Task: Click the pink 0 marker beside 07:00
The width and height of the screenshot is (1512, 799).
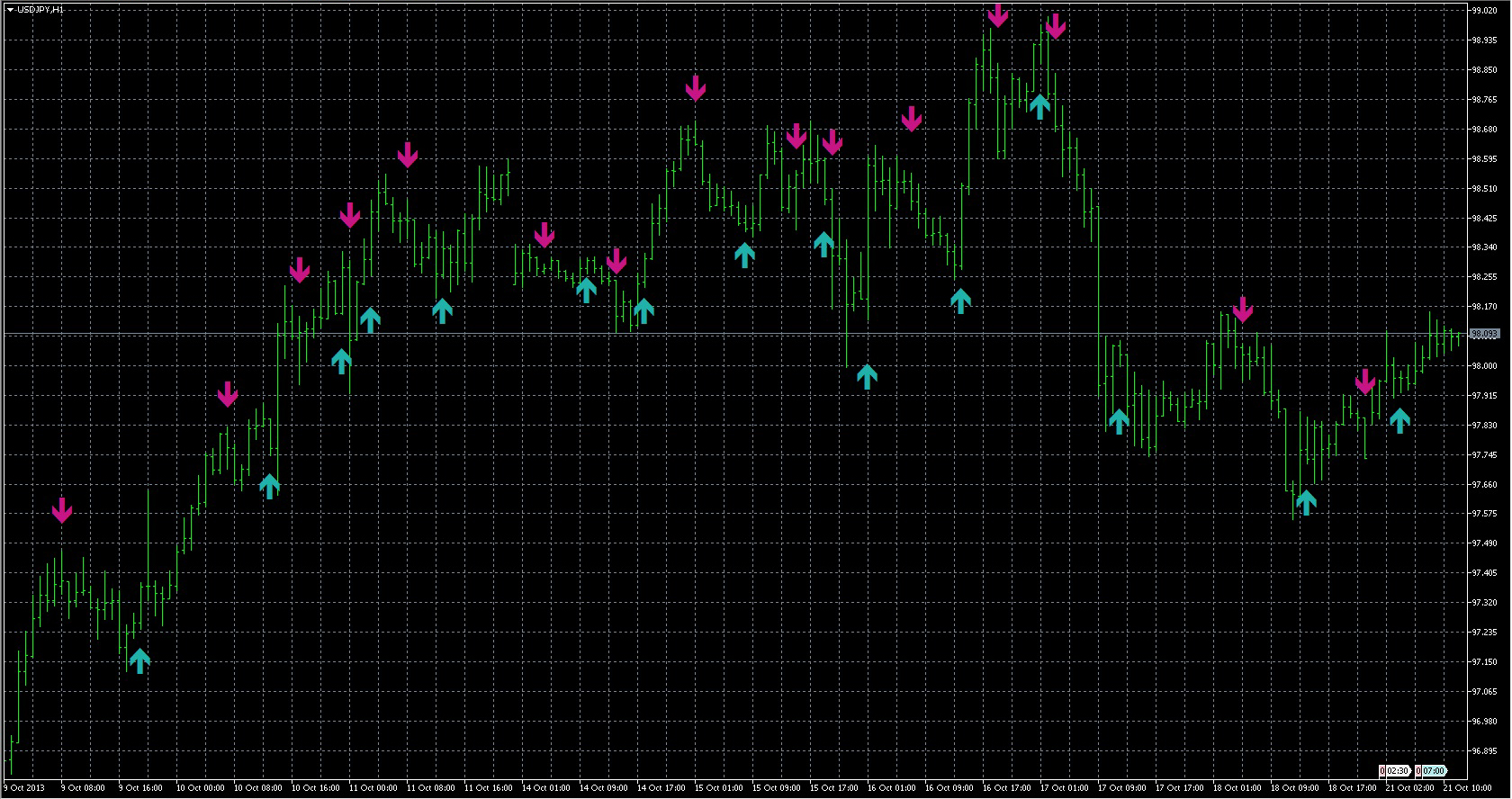Action: tap(1418, 771)
